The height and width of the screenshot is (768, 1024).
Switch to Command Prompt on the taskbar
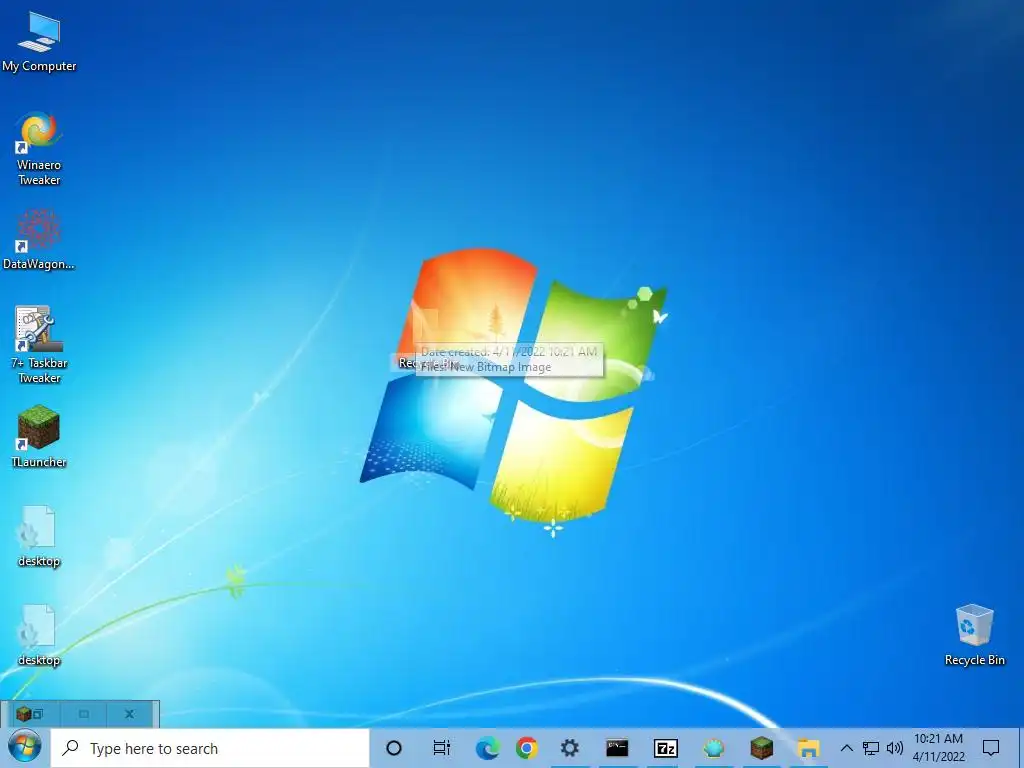tap(617, 748)
